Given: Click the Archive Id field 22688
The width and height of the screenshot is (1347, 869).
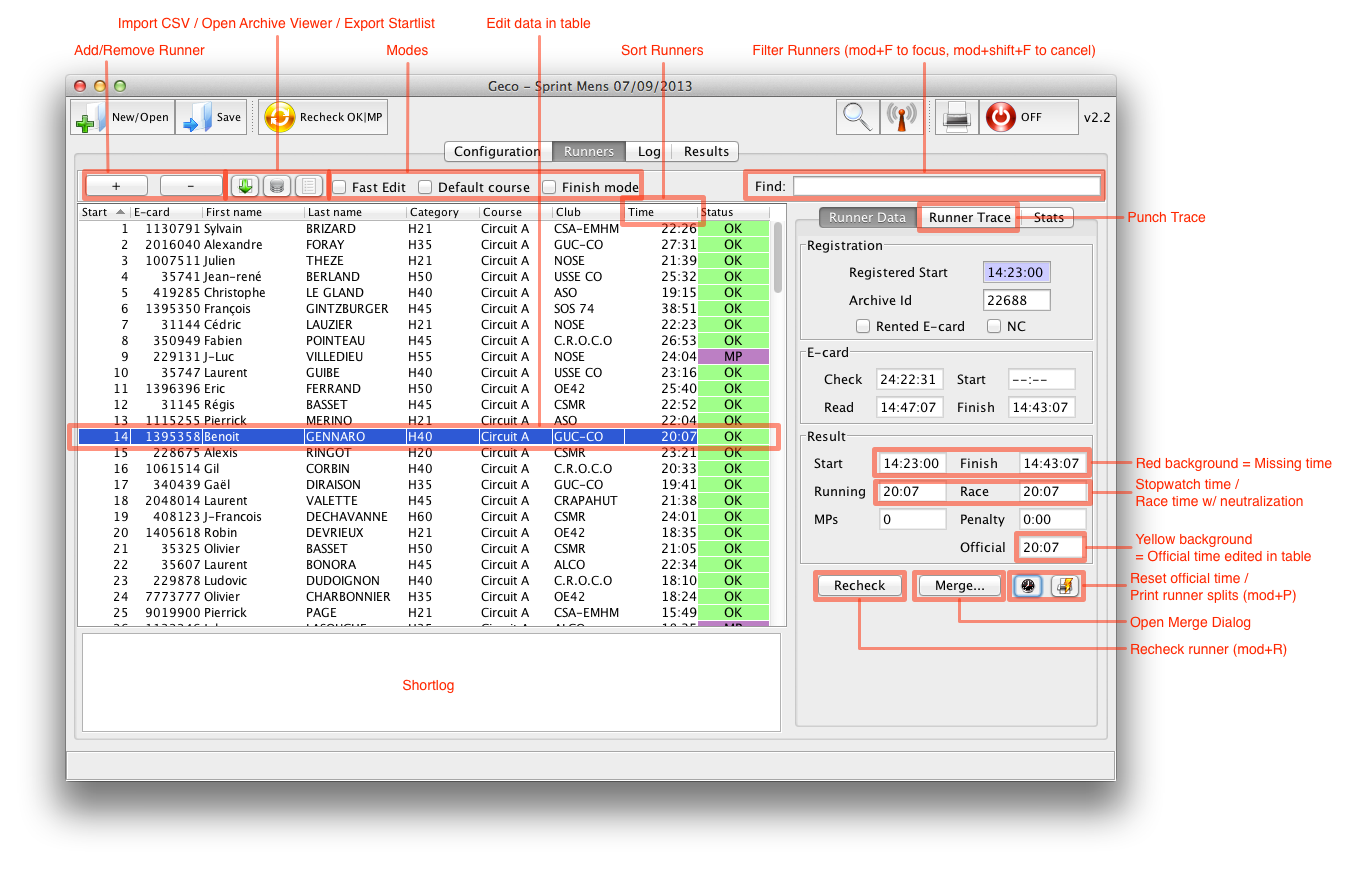Looking at the screenshot, I should coord(1017,300).
